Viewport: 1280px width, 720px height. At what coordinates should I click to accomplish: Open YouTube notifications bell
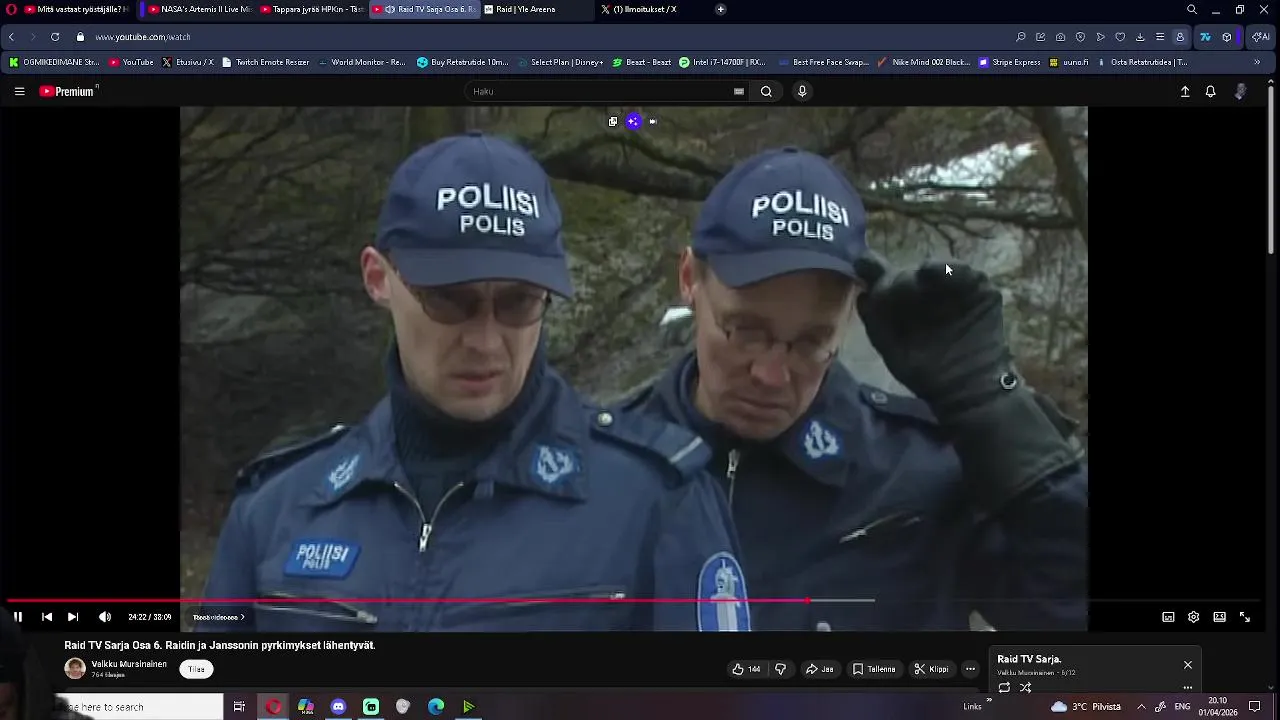click(x=1210, y=91)
